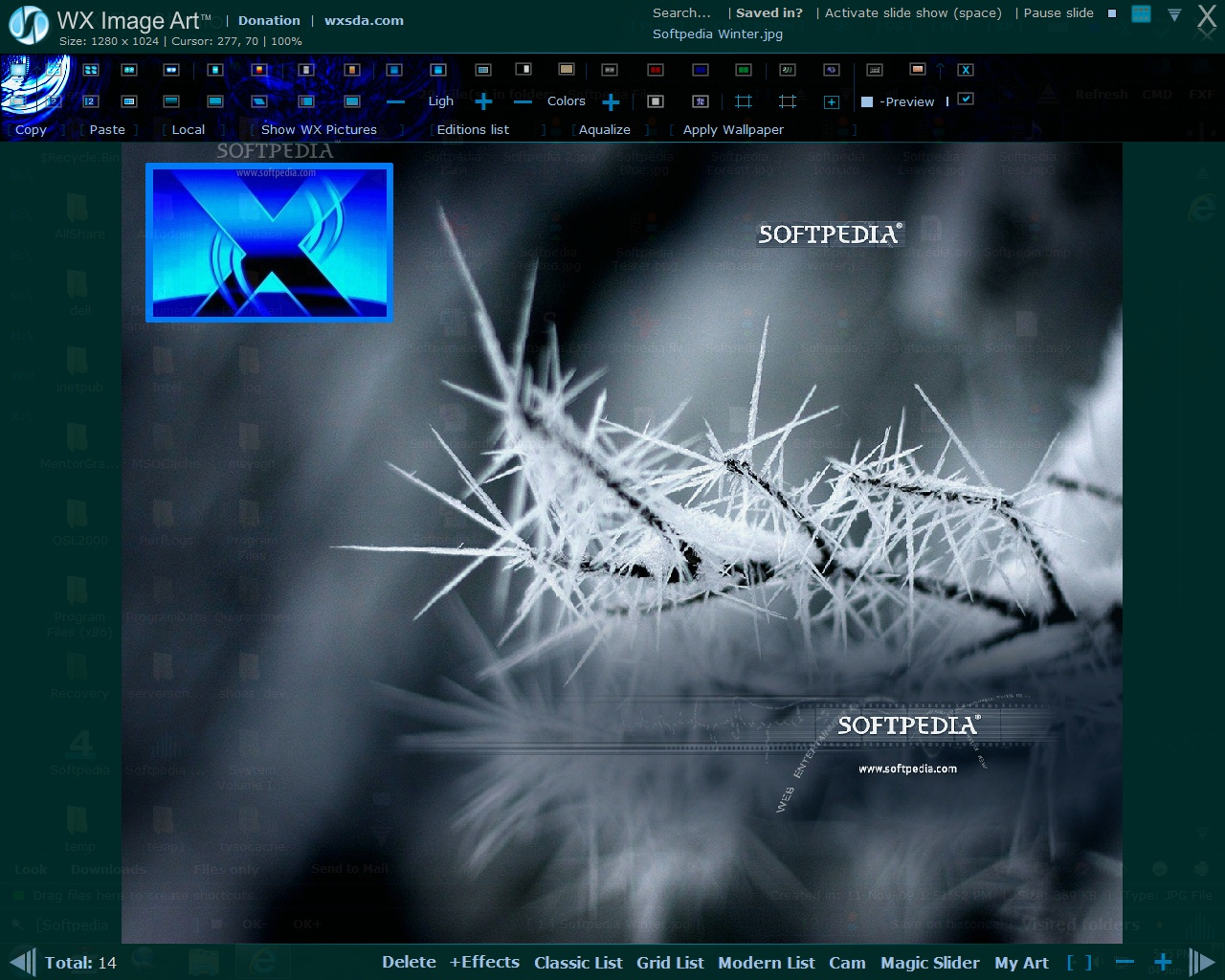Open the wxsda.com link
The width and height of the screenshot is (1225, 980).
(x=364, y=20)
